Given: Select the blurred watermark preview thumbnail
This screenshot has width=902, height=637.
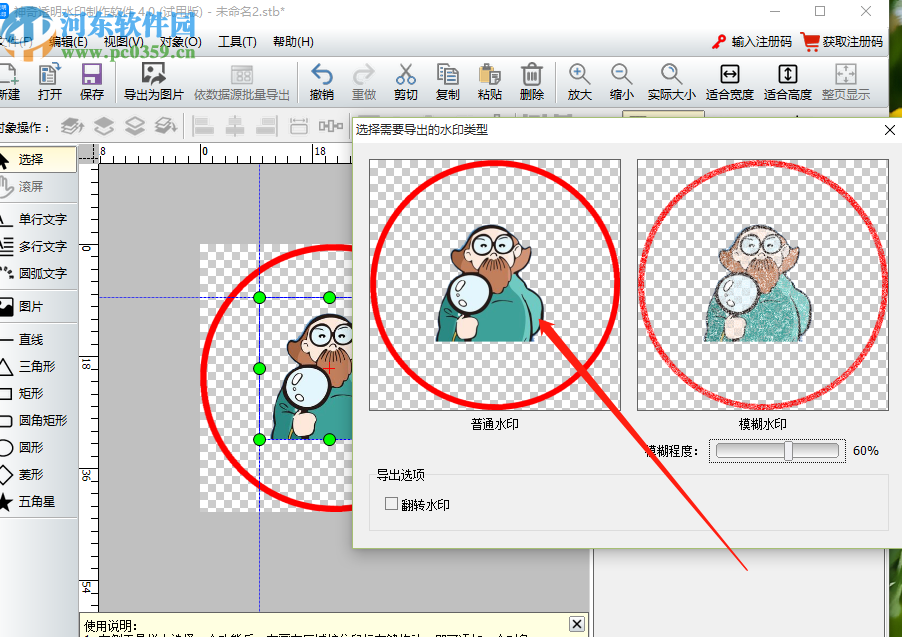Looking at the screenshot, I should click(x=762, y=285).
